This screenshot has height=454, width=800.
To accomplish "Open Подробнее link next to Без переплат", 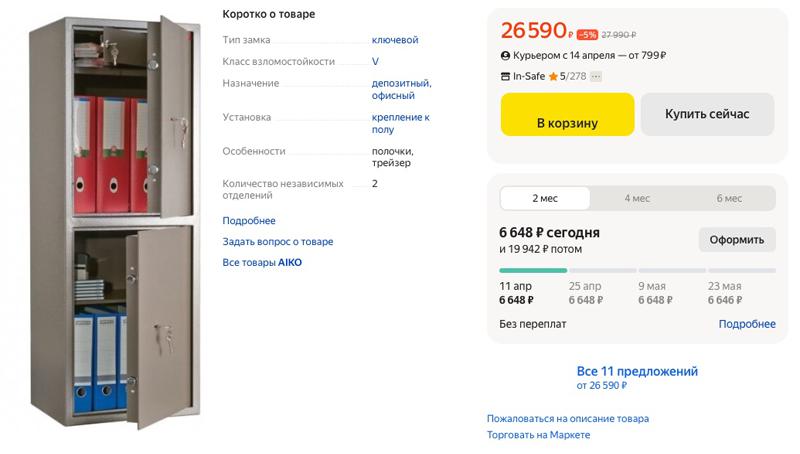I will coord(747,324).
